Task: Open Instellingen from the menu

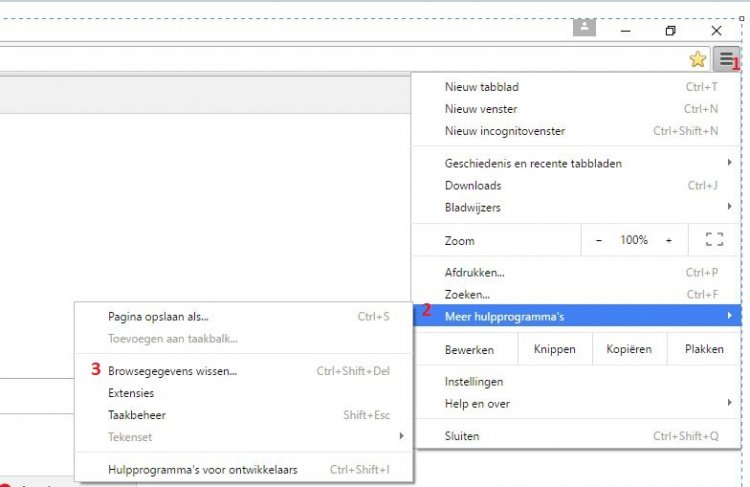Action: (x=474, y=381)
